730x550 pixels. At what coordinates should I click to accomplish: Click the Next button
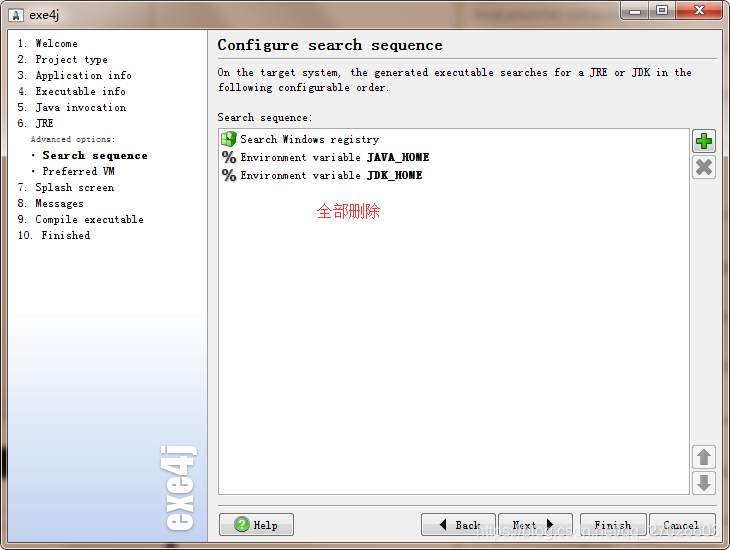535,524
